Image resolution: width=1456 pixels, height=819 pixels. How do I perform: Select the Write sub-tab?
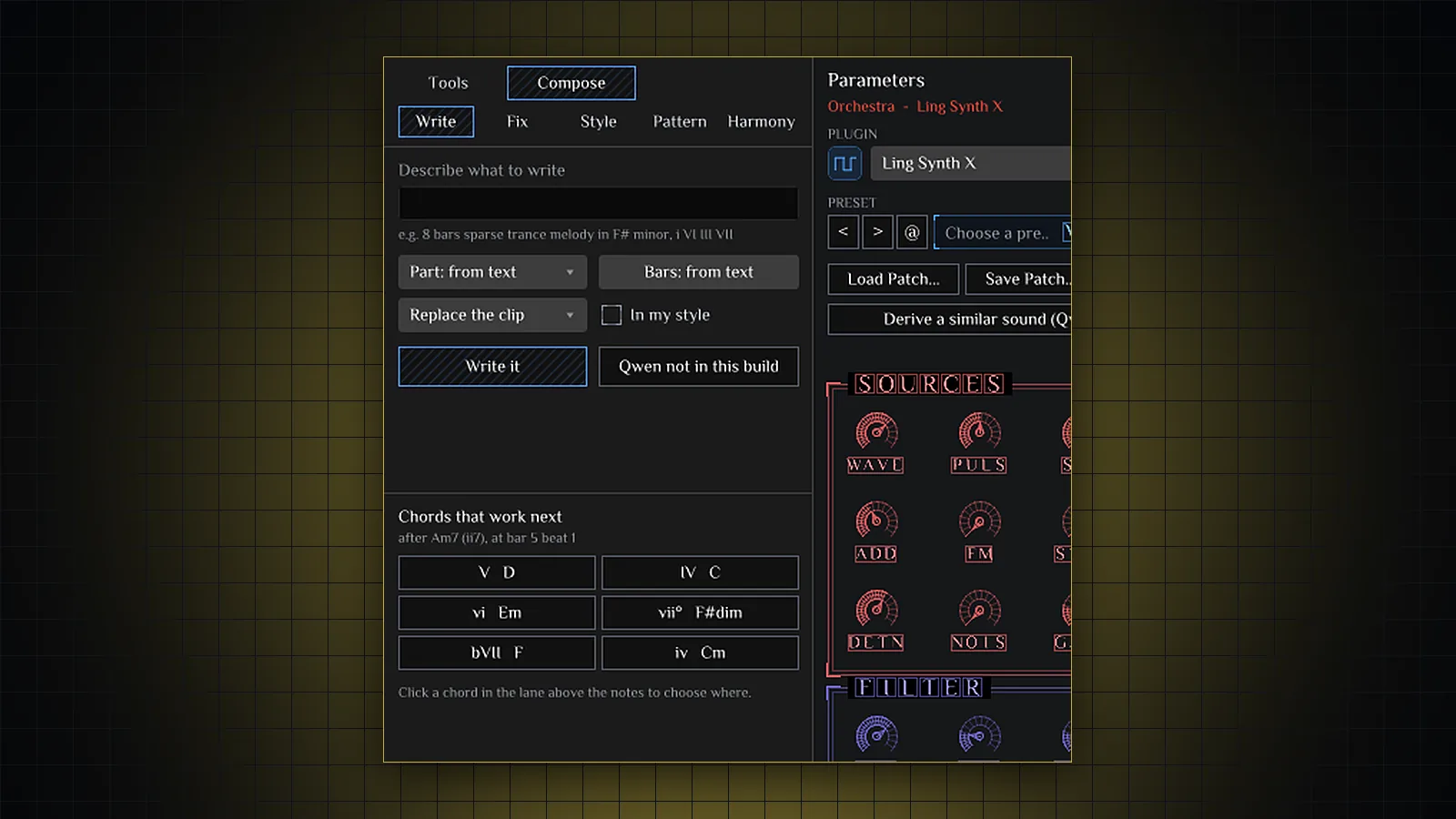[436, 122]
